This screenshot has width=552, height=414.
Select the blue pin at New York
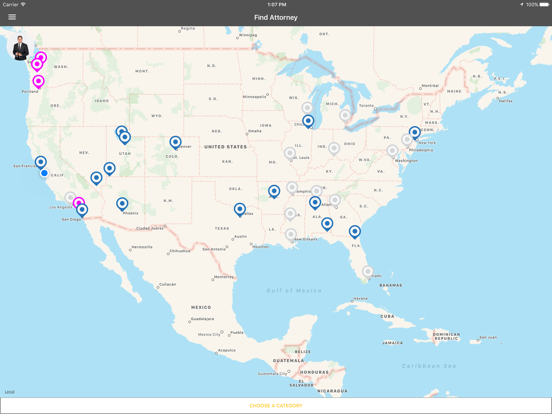[415, 133]
